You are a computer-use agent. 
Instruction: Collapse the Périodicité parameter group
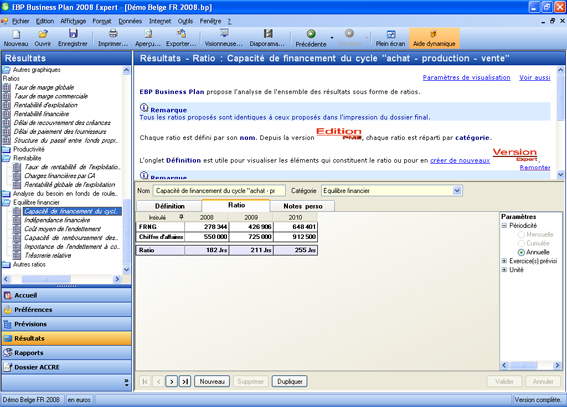click(504, 226)
